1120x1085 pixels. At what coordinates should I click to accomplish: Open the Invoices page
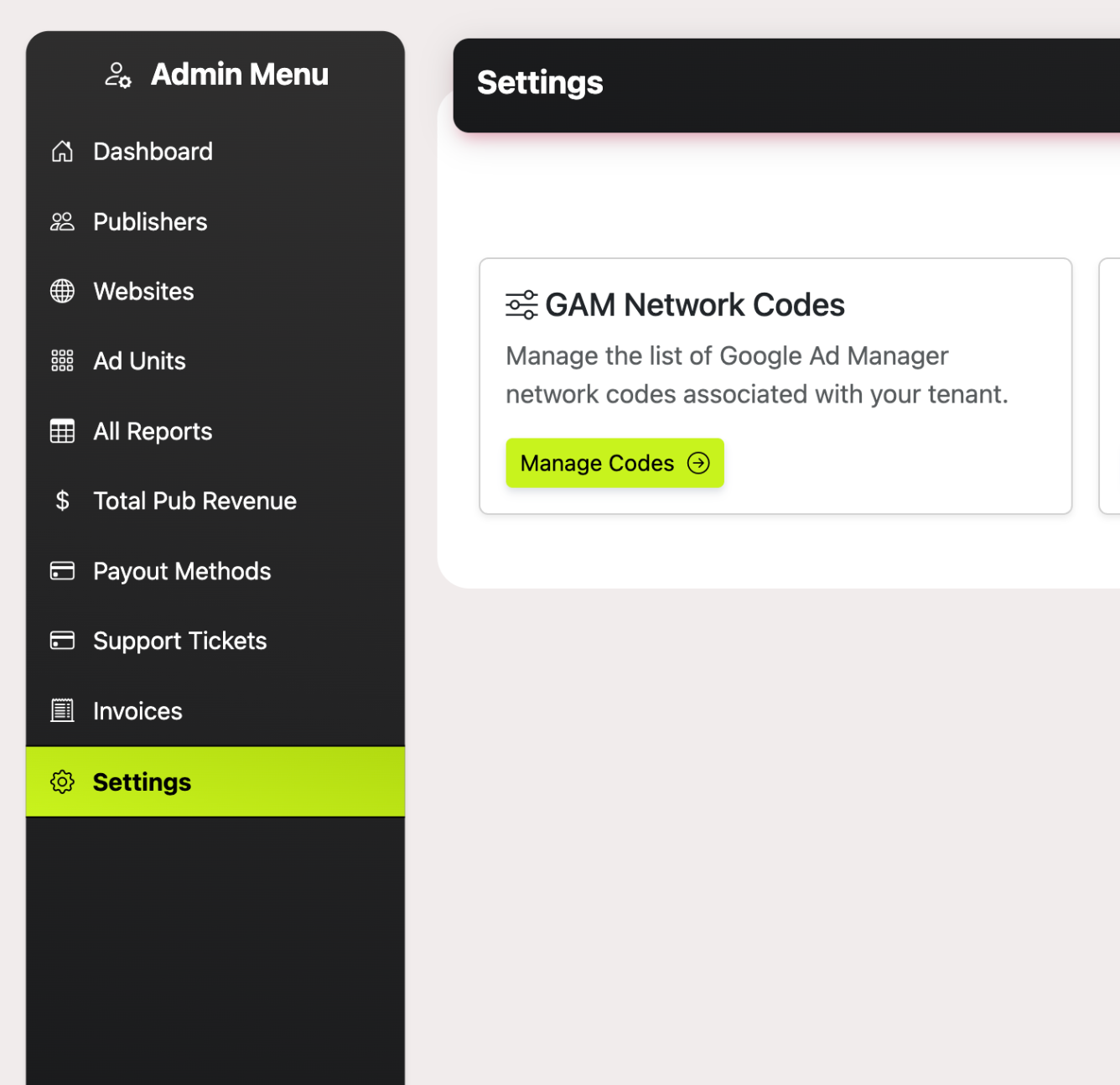point(215,711)
